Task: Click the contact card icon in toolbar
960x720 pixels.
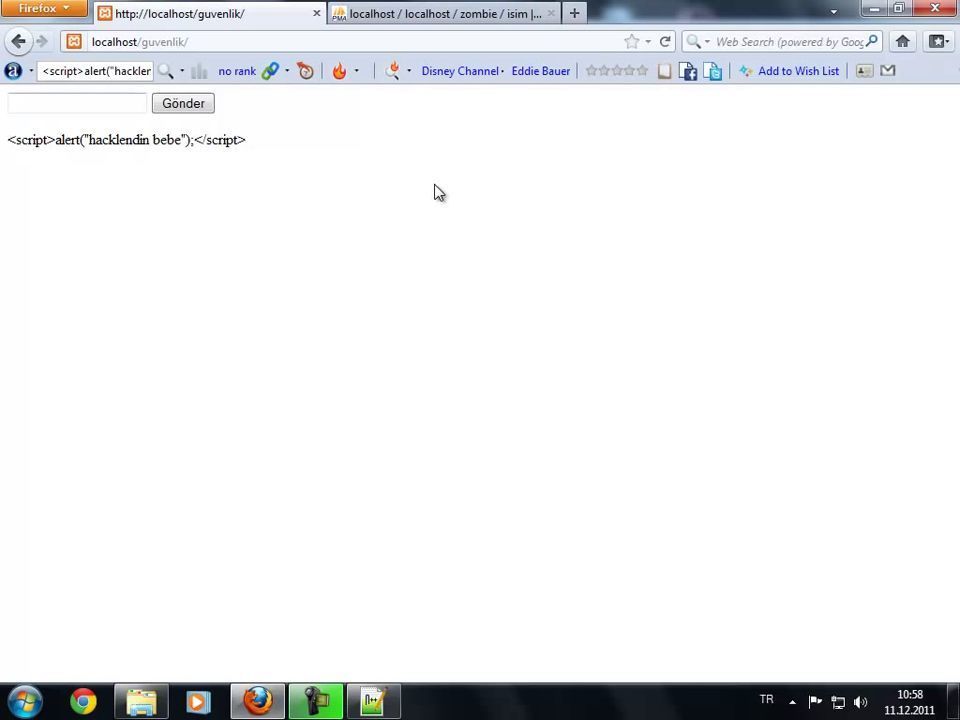Action: tap(864, 71)
